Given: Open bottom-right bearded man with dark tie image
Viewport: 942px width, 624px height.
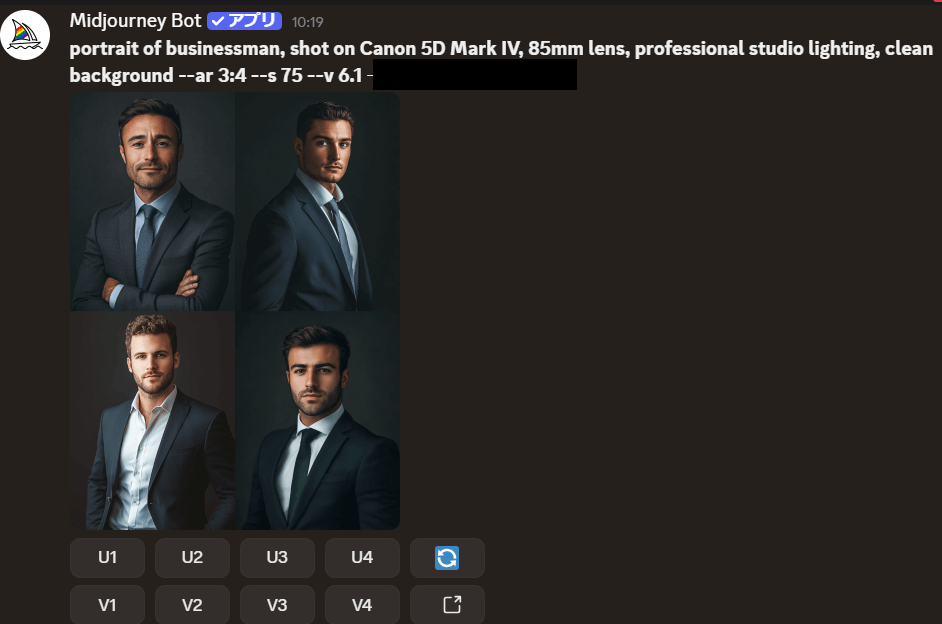Looking at the screenshot, I should coord(318,420).
